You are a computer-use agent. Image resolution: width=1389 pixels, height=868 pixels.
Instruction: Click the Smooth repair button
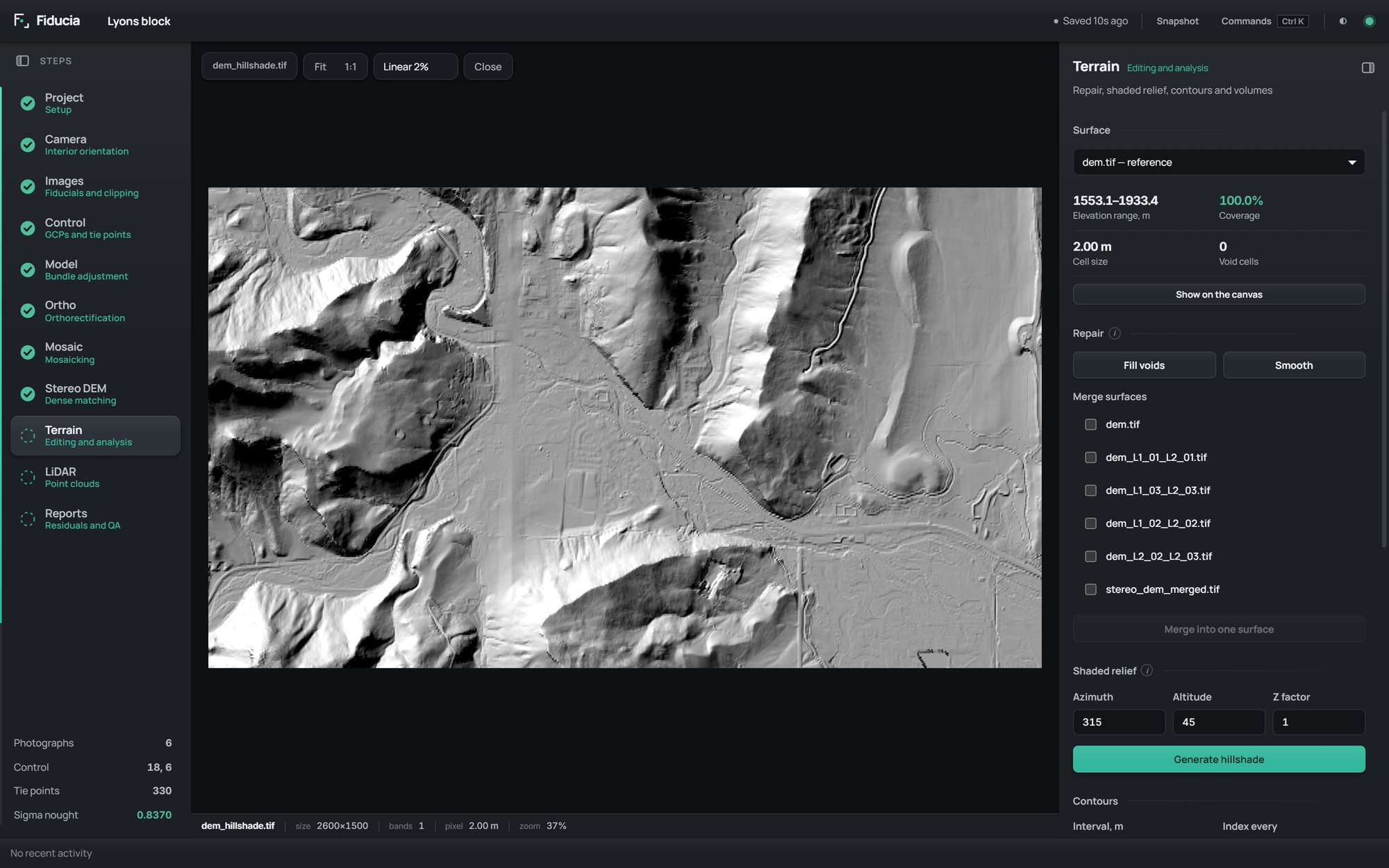(x=1293, y=365)
